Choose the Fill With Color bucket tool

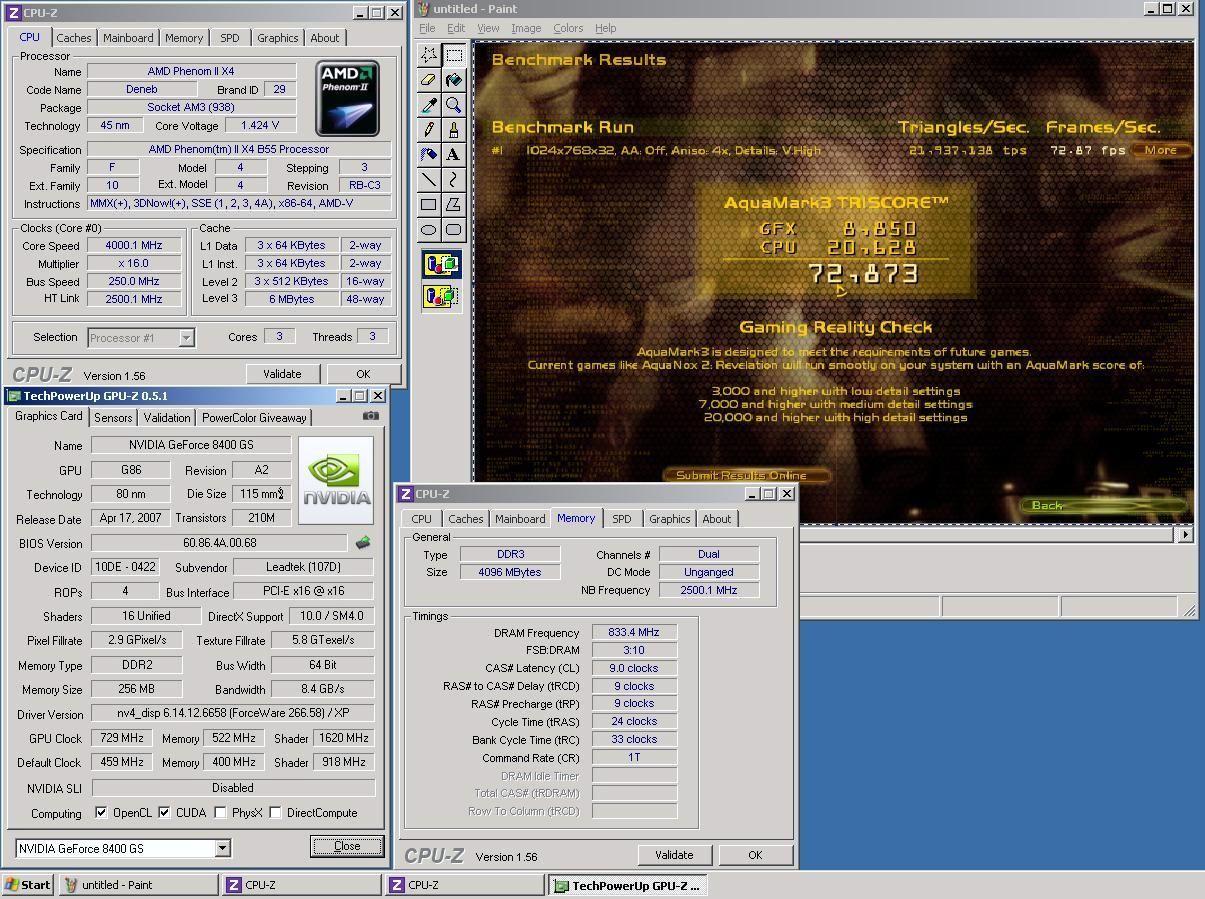(453, 80)
